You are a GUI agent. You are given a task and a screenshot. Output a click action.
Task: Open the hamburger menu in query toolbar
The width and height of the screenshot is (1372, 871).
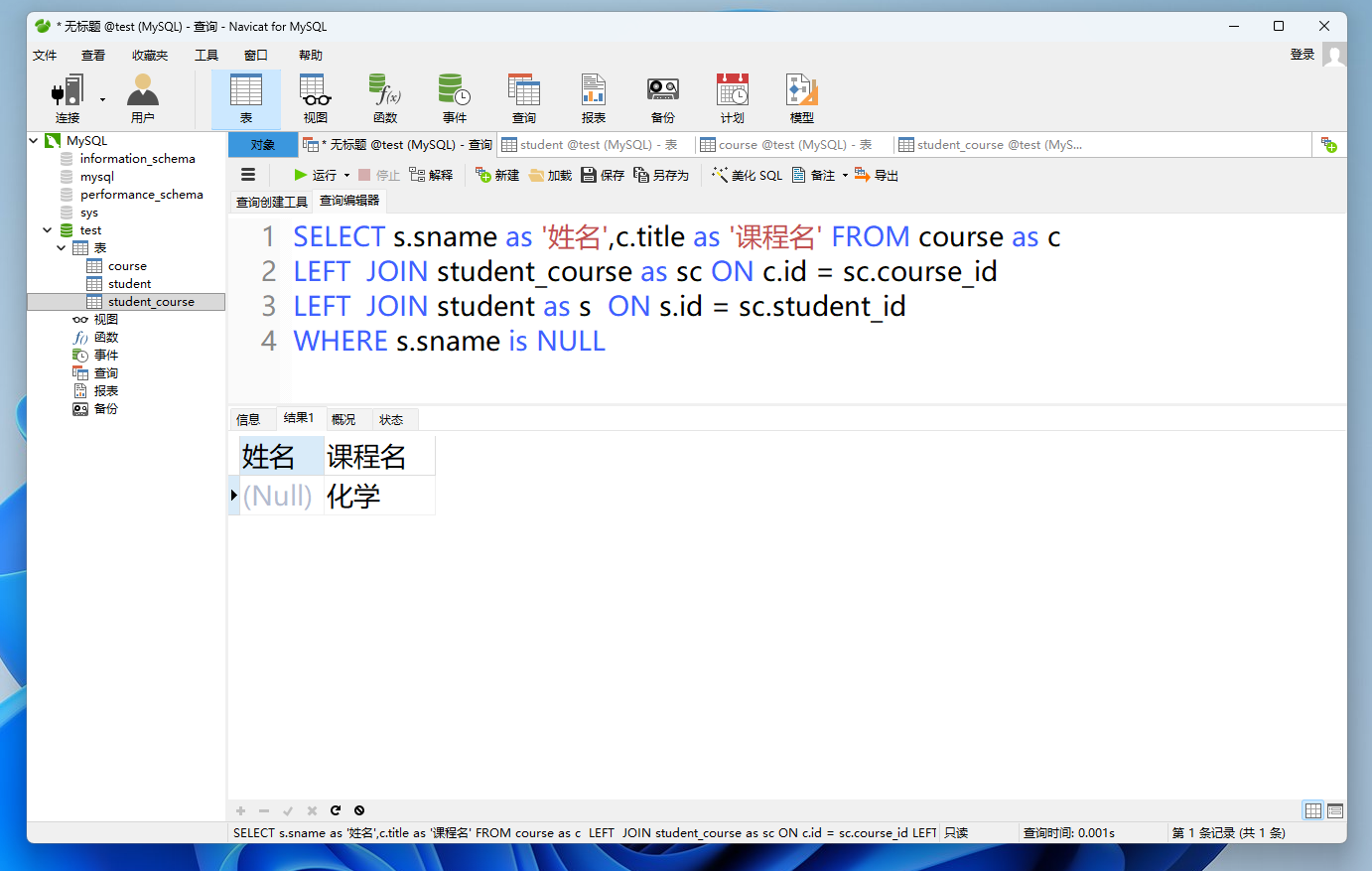(x=248, y=175)
